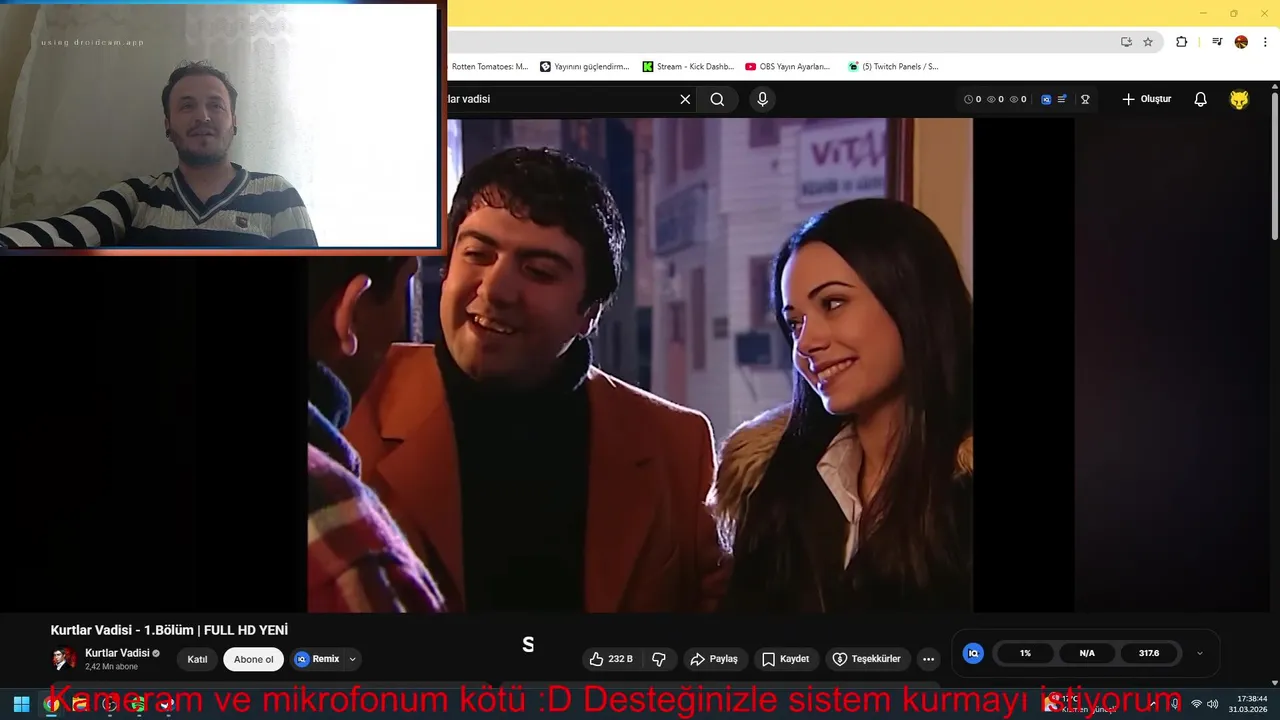
Task: Share the video via Paylaş
Action: (714, 659)
